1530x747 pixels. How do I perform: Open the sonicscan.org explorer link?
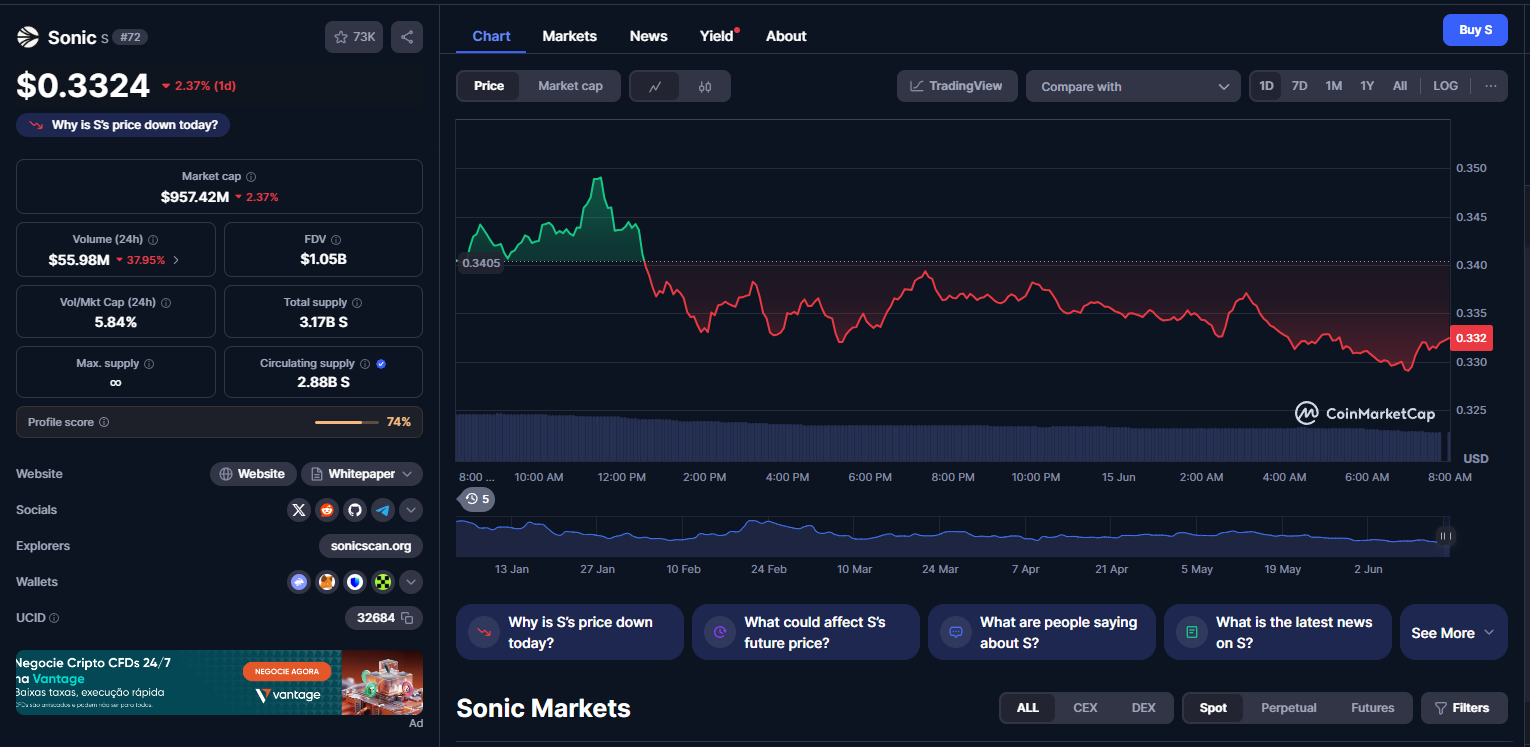tap(371, 546)
